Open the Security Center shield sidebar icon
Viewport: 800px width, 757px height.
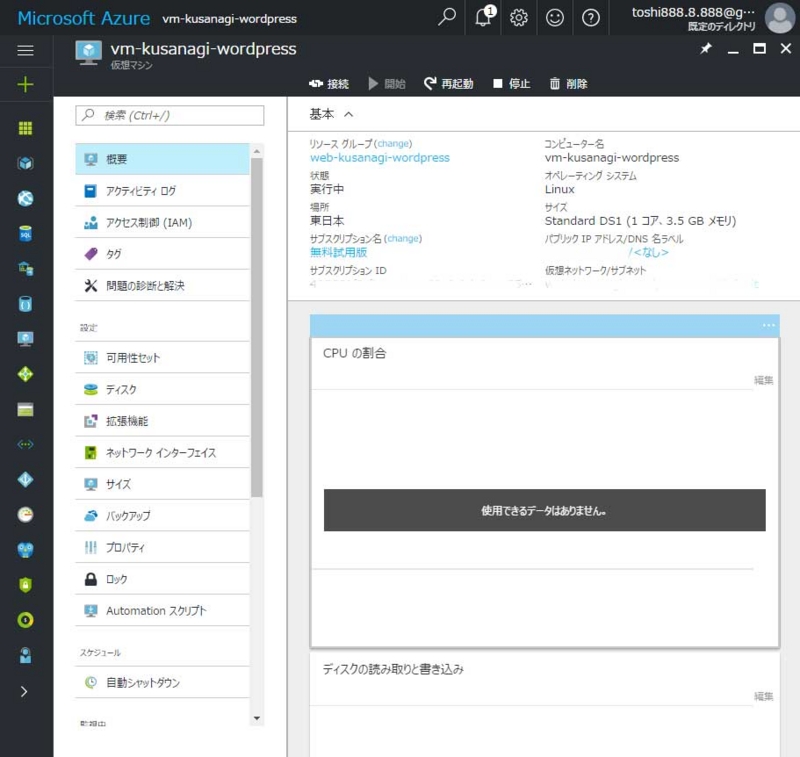click(25, 585)
